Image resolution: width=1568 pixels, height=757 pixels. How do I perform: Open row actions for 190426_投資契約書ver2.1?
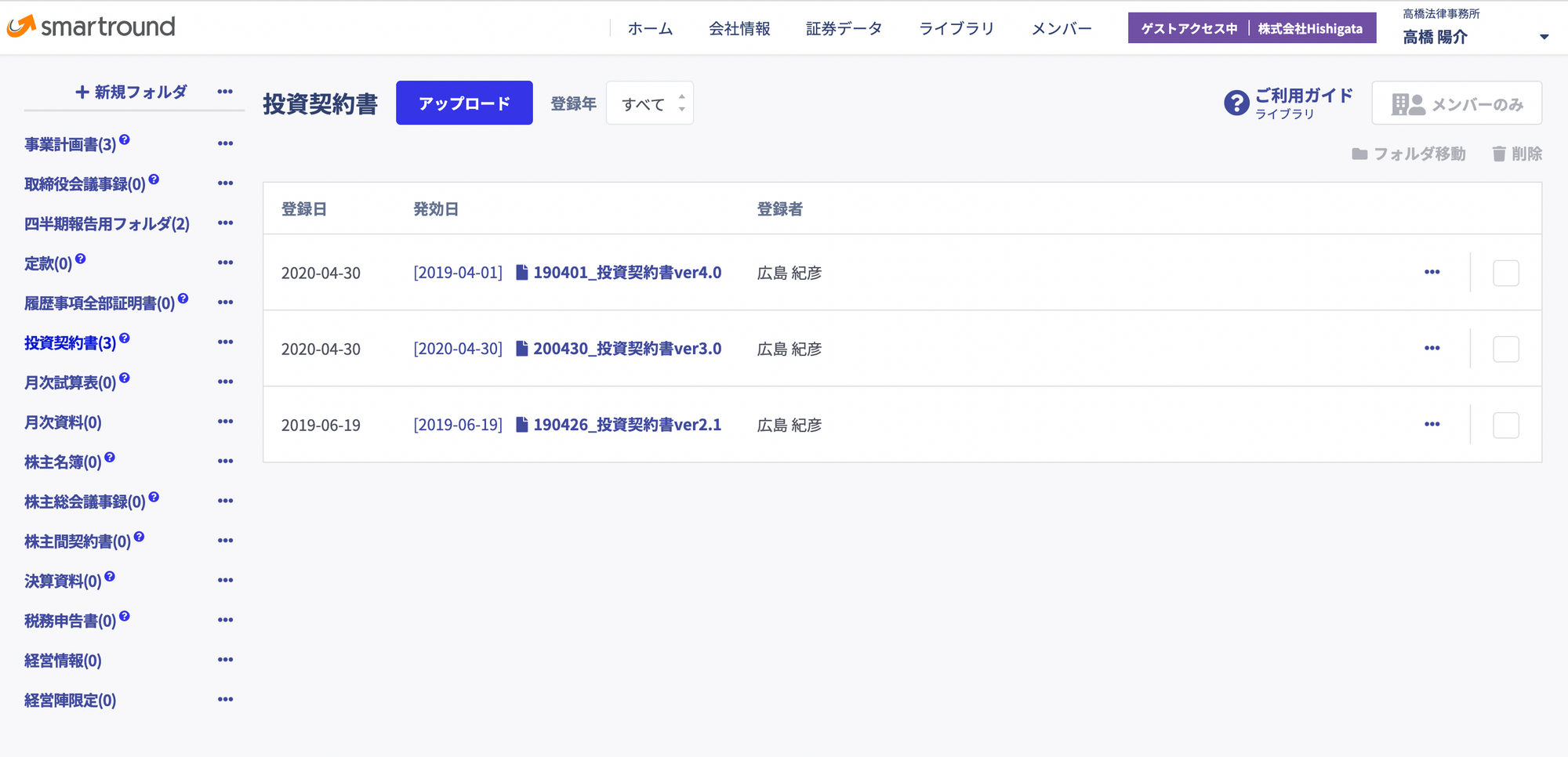[1432, 424]
